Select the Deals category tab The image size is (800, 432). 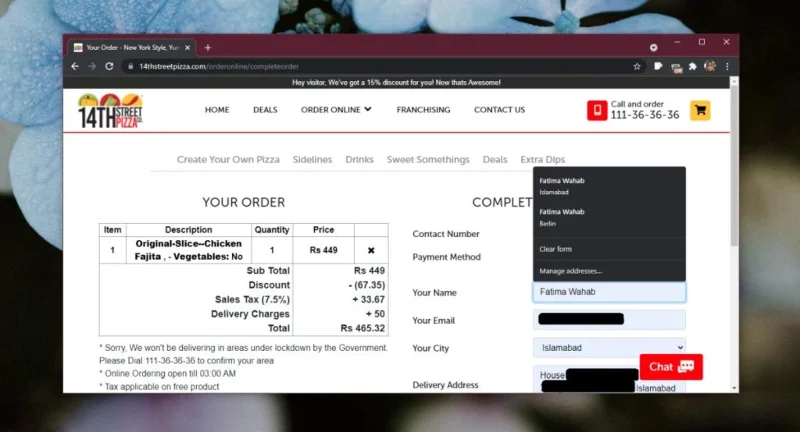(x=495, y=160)
